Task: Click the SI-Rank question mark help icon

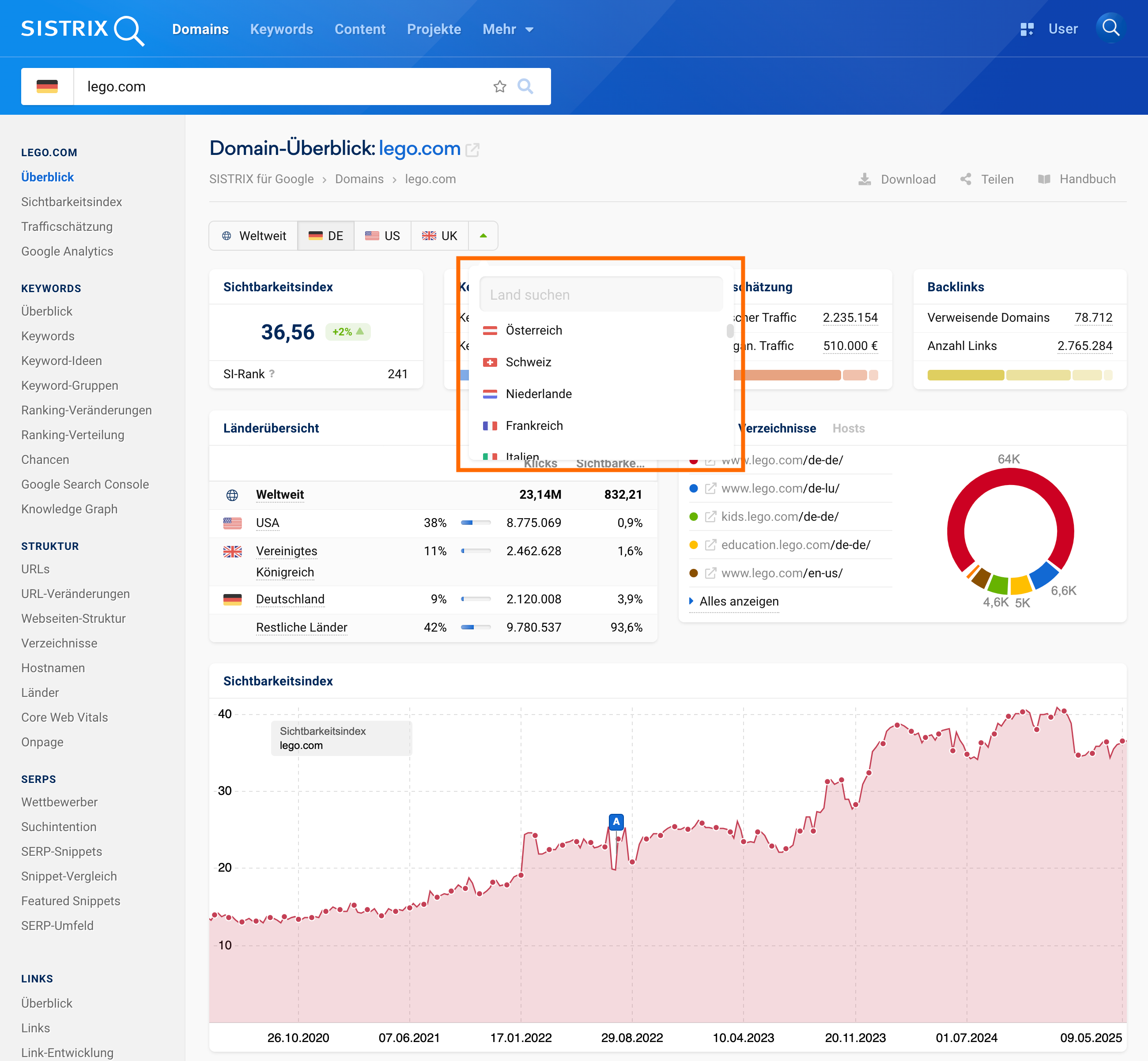Action: (272, 374)
